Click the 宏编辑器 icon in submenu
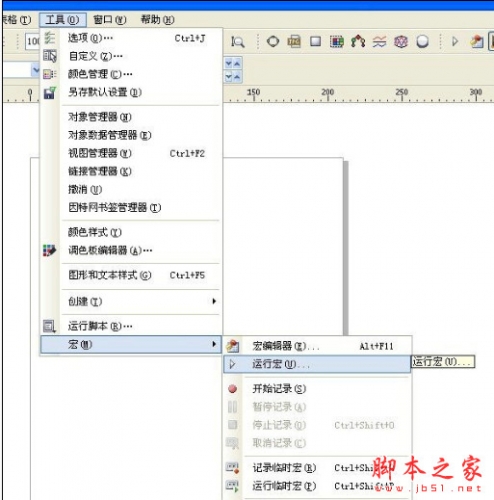 pyautogui.click(x=233, y=346)
